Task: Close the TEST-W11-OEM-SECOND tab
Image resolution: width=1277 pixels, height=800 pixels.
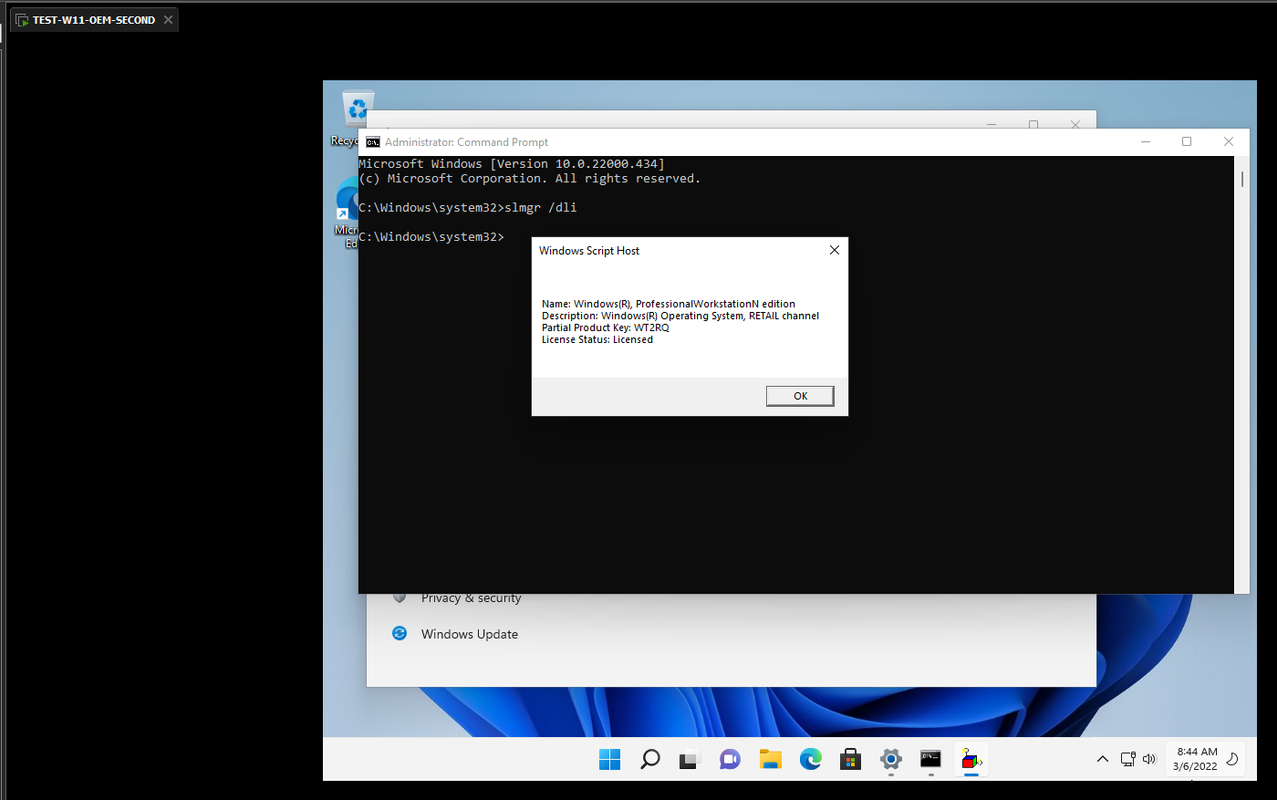Action: [x=167, y=20]
